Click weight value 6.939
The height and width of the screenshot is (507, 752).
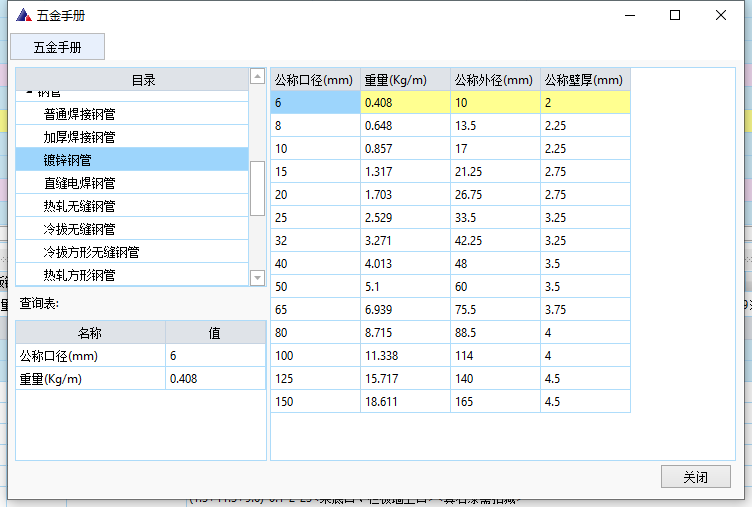coord(405,310)
